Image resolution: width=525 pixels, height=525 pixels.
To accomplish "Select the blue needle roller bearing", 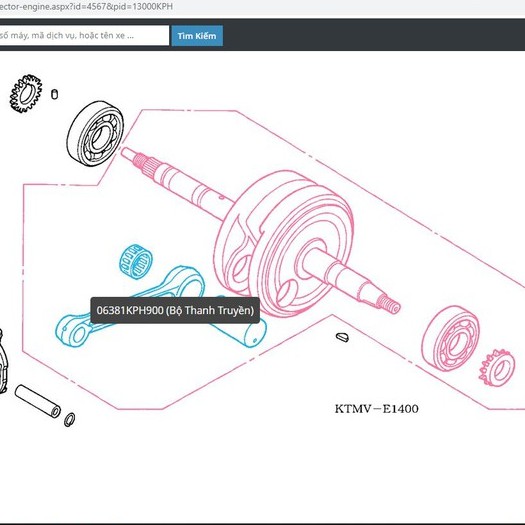I will tap(136, 261).
